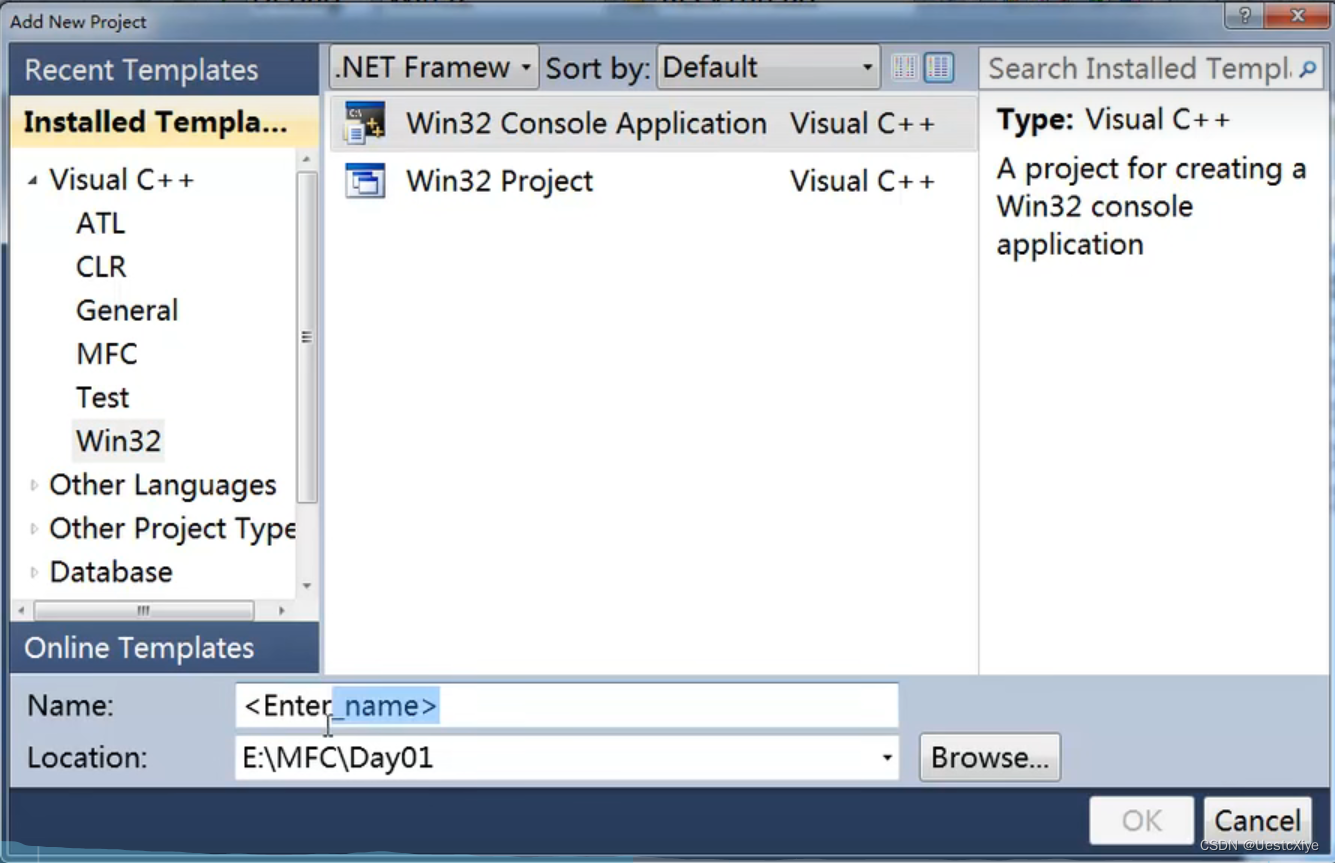This screenshot has width=1335, height=863.
Task: Select the MFC category
Action: coord(107,354)
